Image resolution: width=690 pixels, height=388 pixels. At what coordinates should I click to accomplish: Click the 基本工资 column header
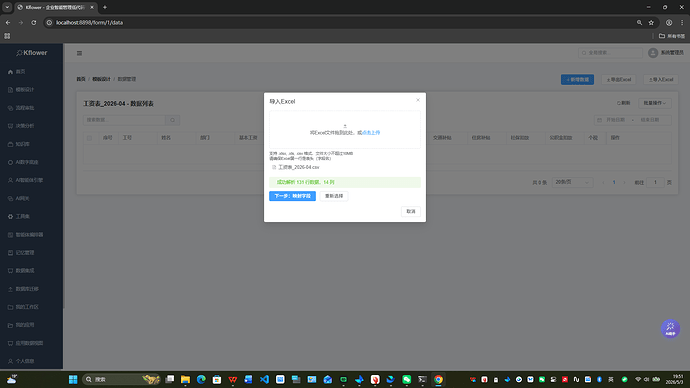(x=248, y=138)
